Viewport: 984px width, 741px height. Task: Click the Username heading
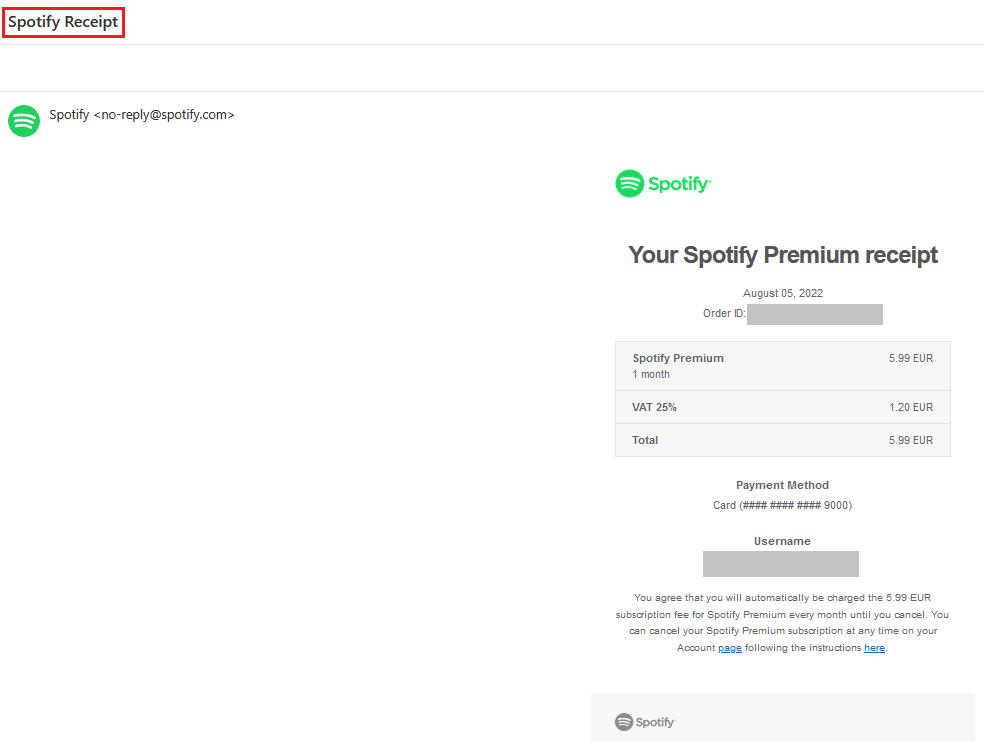[783, 541]
